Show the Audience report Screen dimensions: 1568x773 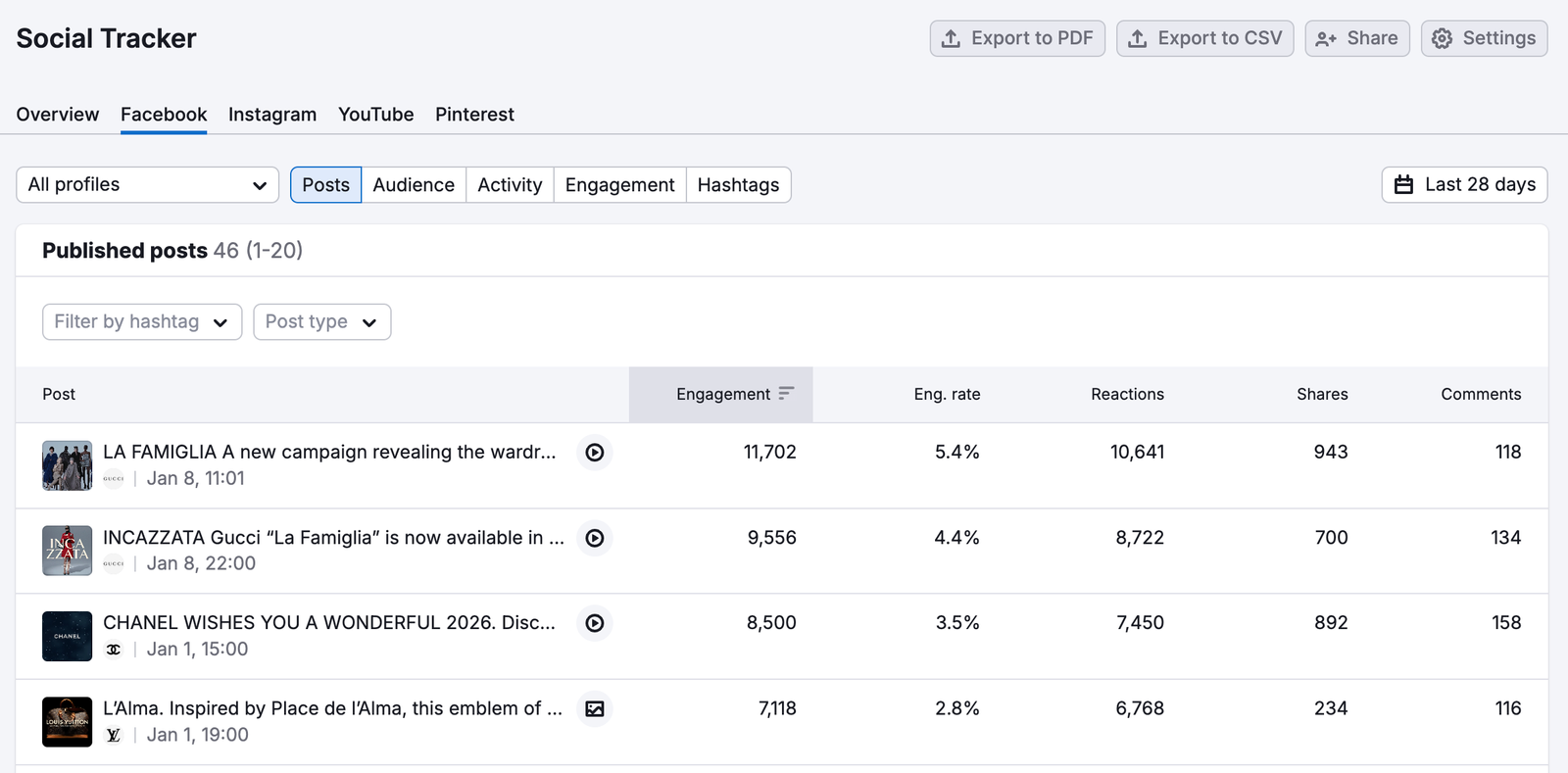[x=414, y=185]
